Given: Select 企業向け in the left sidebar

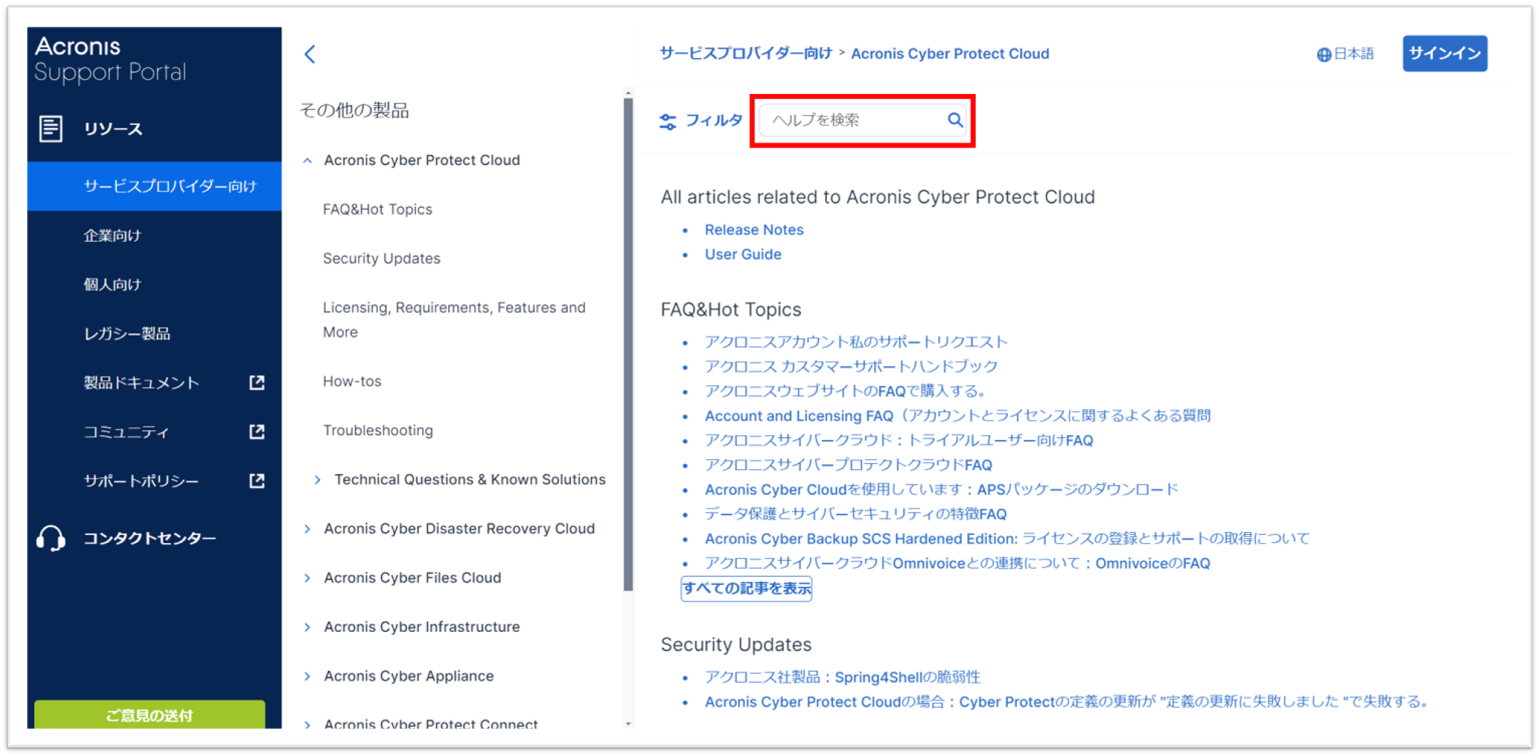Looking at the screenshot, I should [113, 236].
